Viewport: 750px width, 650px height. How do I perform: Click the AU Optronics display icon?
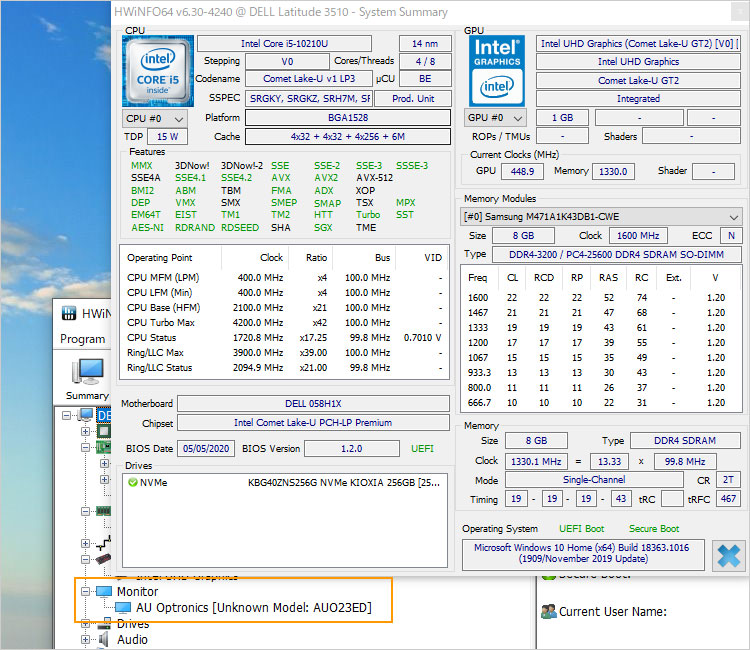(122, 607)
